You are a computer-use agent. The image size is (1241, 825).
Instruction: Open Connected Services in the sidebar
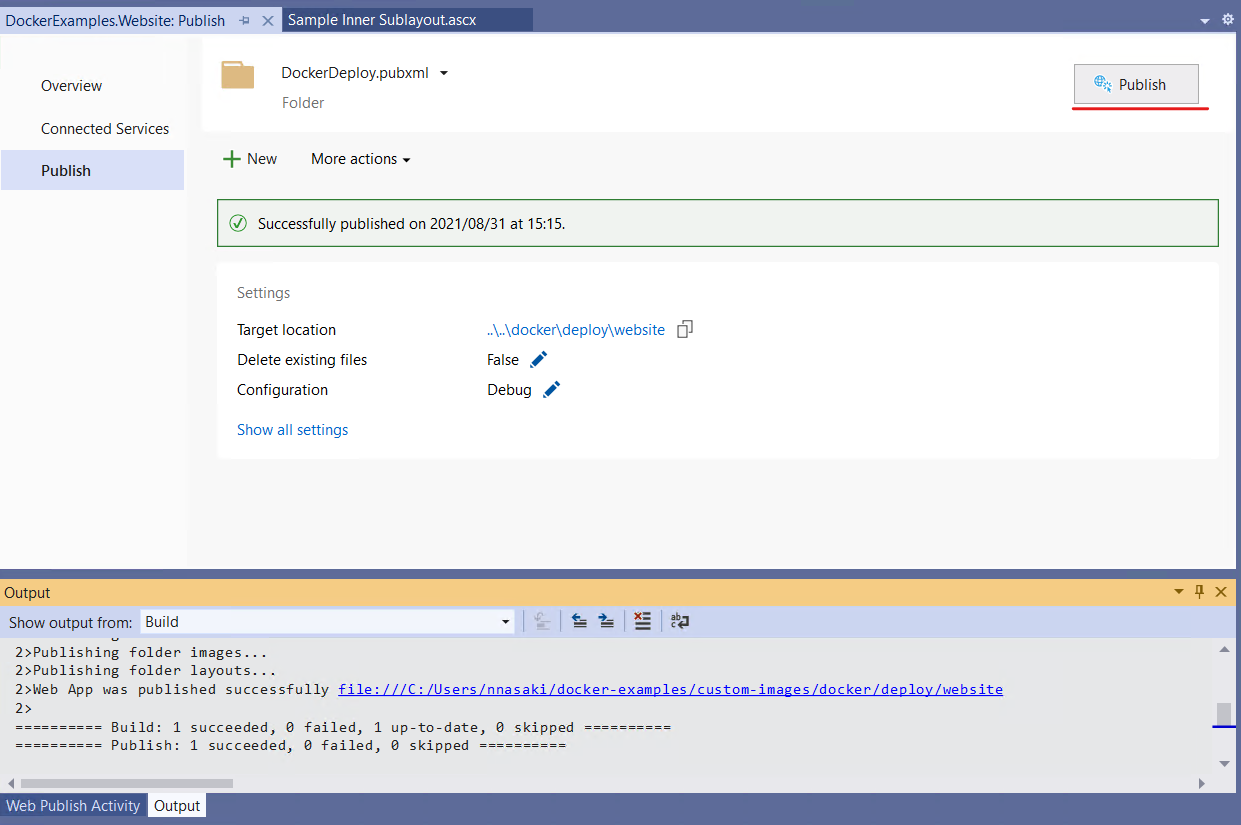(105, 129)
